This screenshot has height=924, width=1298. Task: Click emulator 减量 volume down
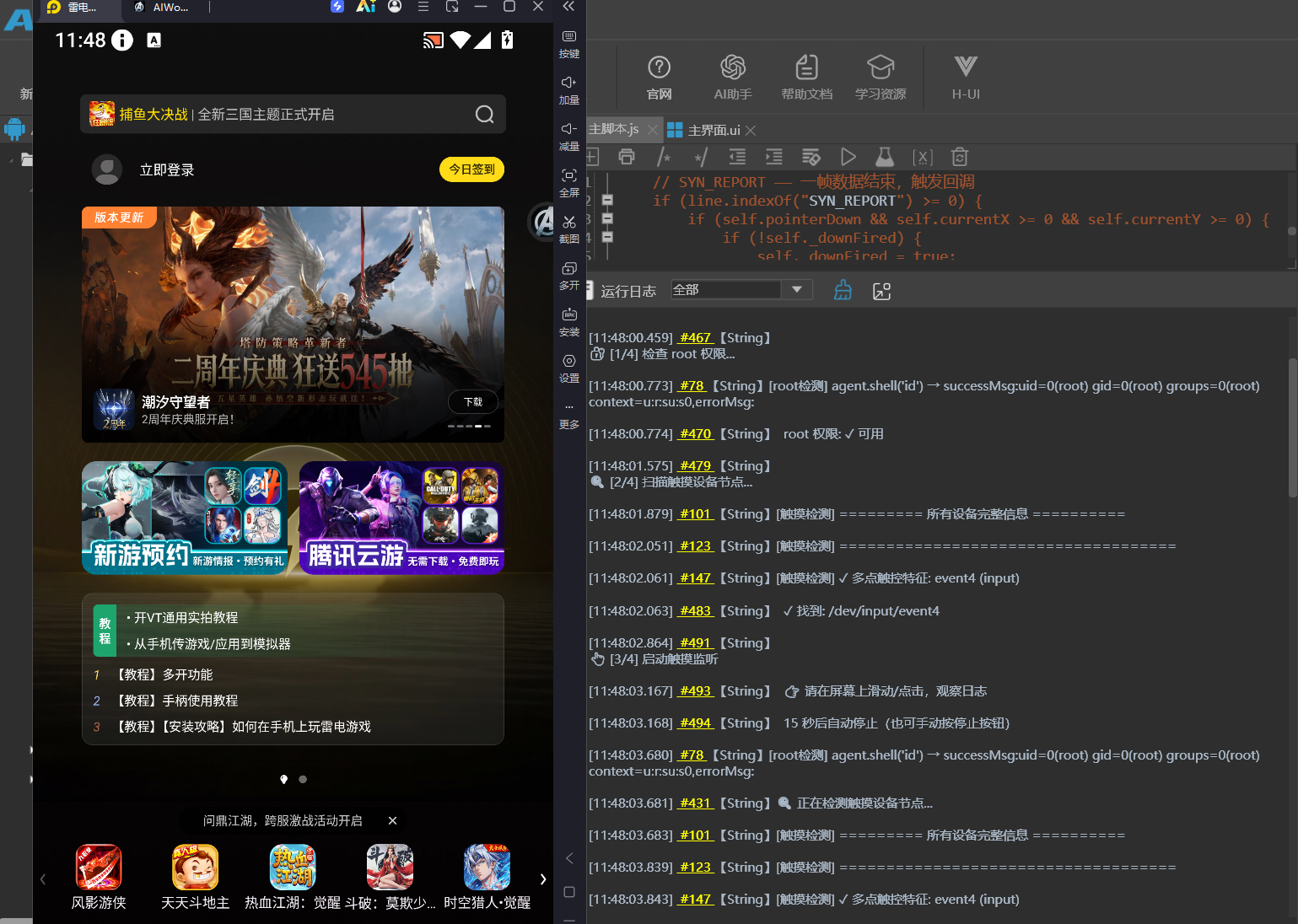click(x=569, y=137)
